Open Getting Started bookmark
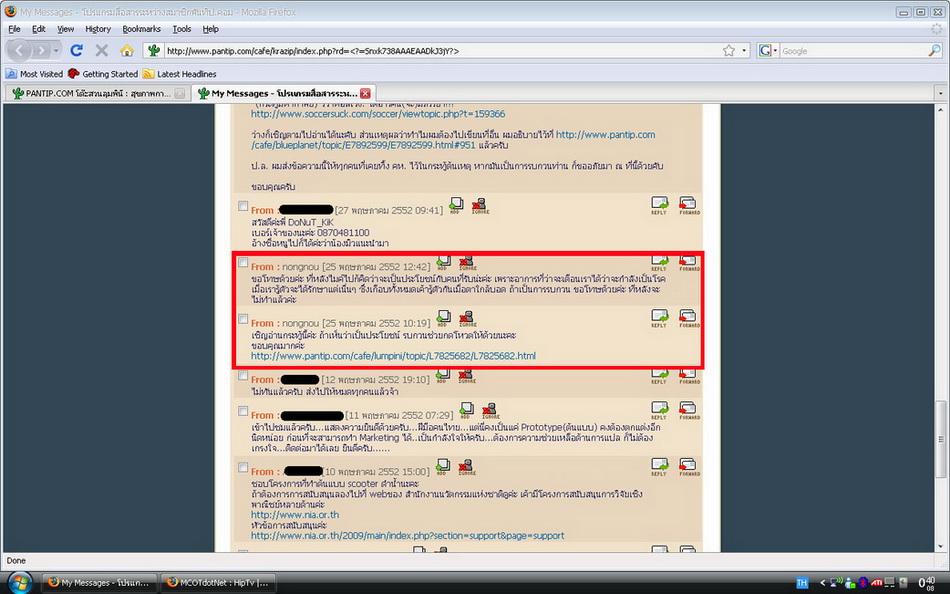 point(103,74)
